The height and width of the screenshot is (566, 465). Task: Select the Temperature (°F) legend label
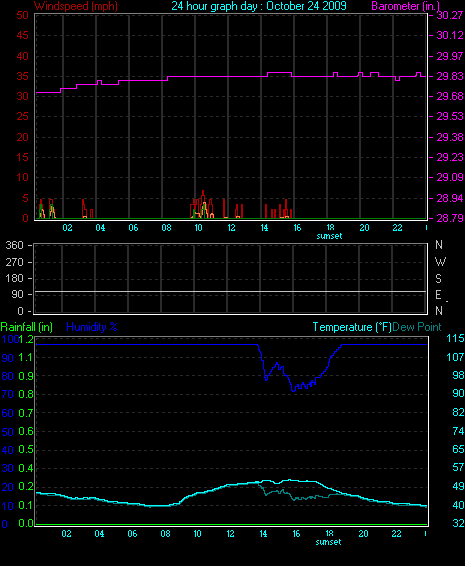tap(352, 327)
